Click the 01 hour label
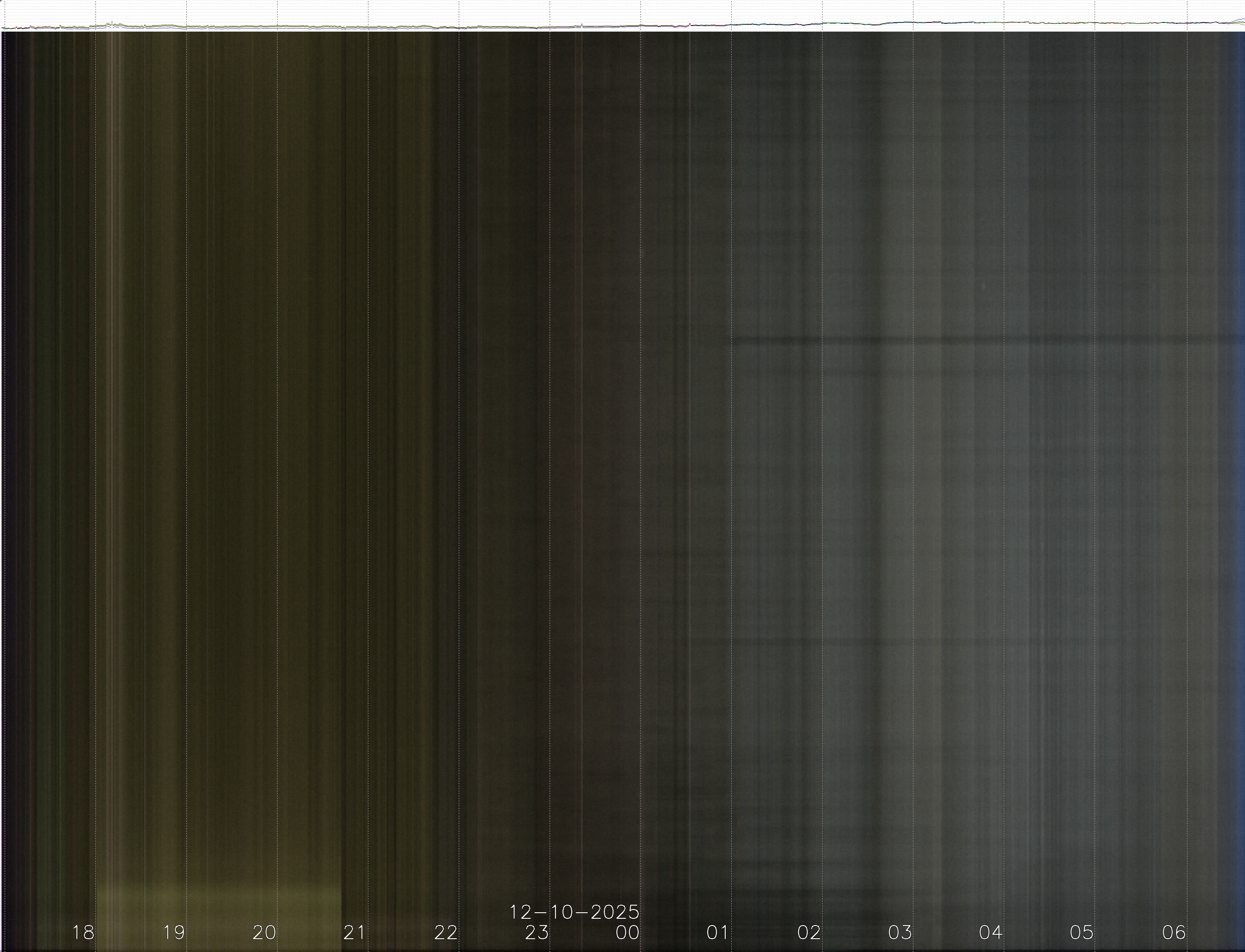This screenshot has height=952, width=1245. pyautogui.click(x=718, y=932)
